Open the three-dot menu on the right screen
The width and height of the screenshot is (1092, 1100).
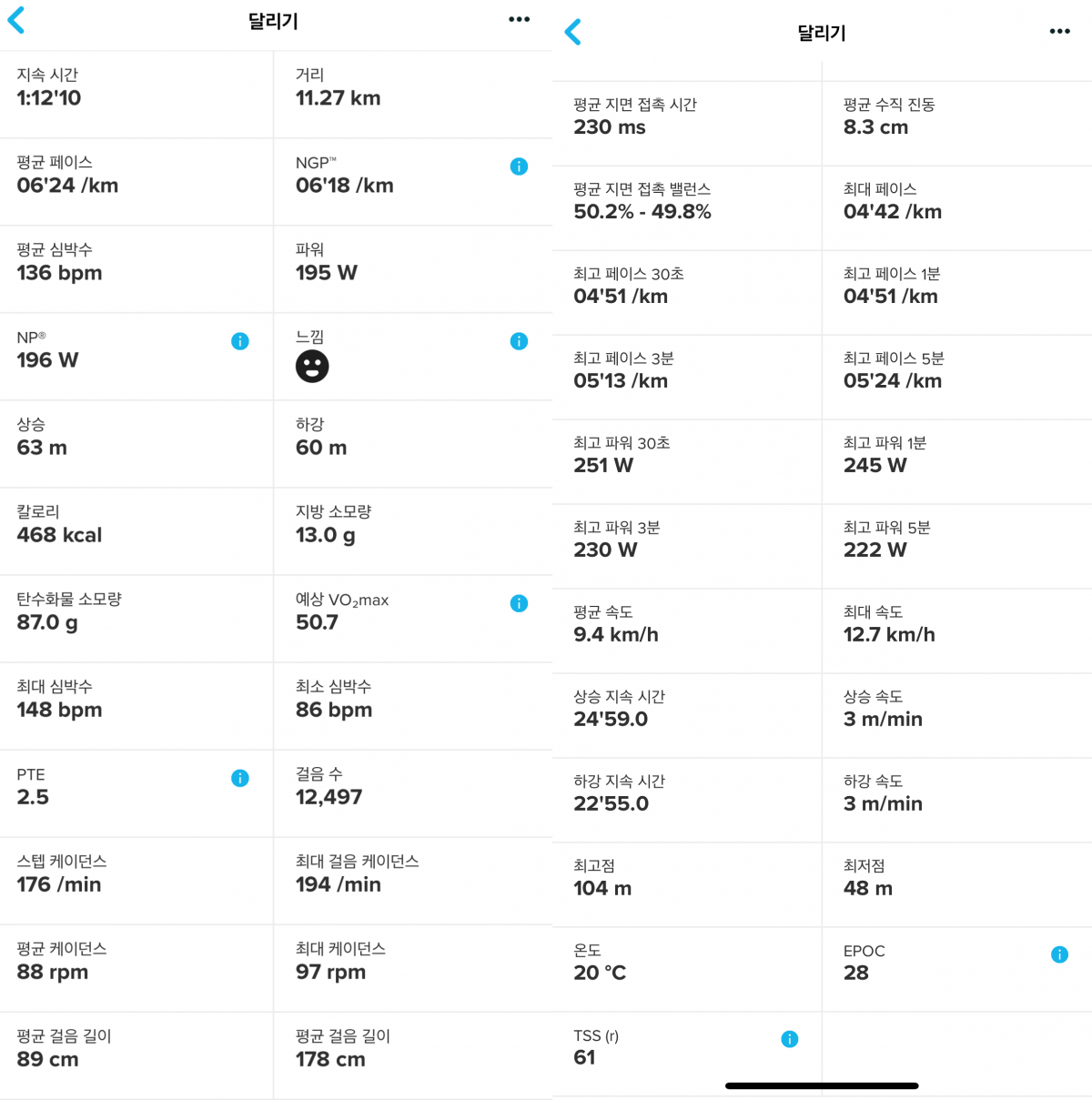click(x=1059, y=32)
